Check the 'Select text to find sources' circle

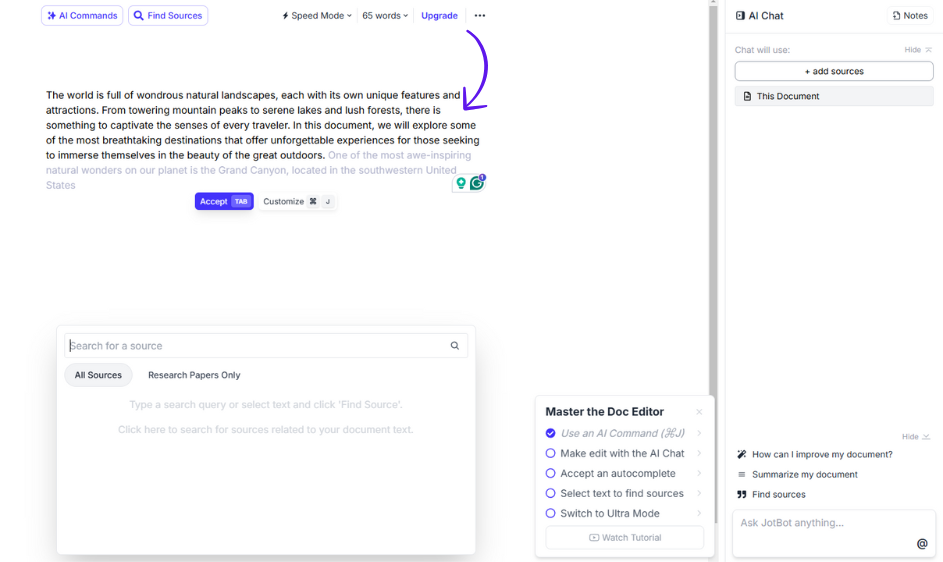(x=550, y=493)
